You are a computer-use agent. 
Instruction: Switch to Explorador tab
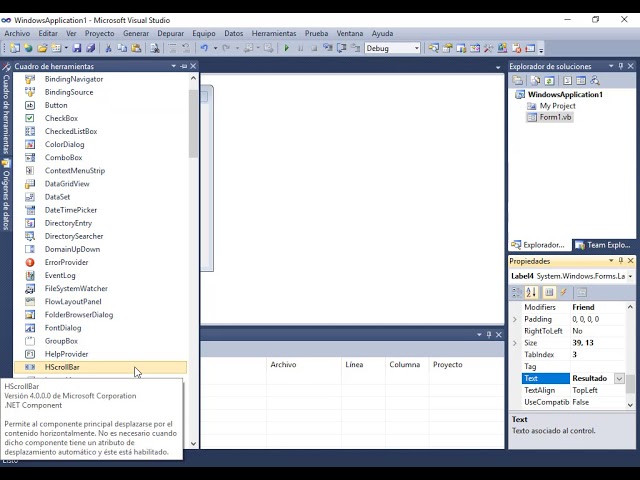pyautogui.click(x=539, y=245)
